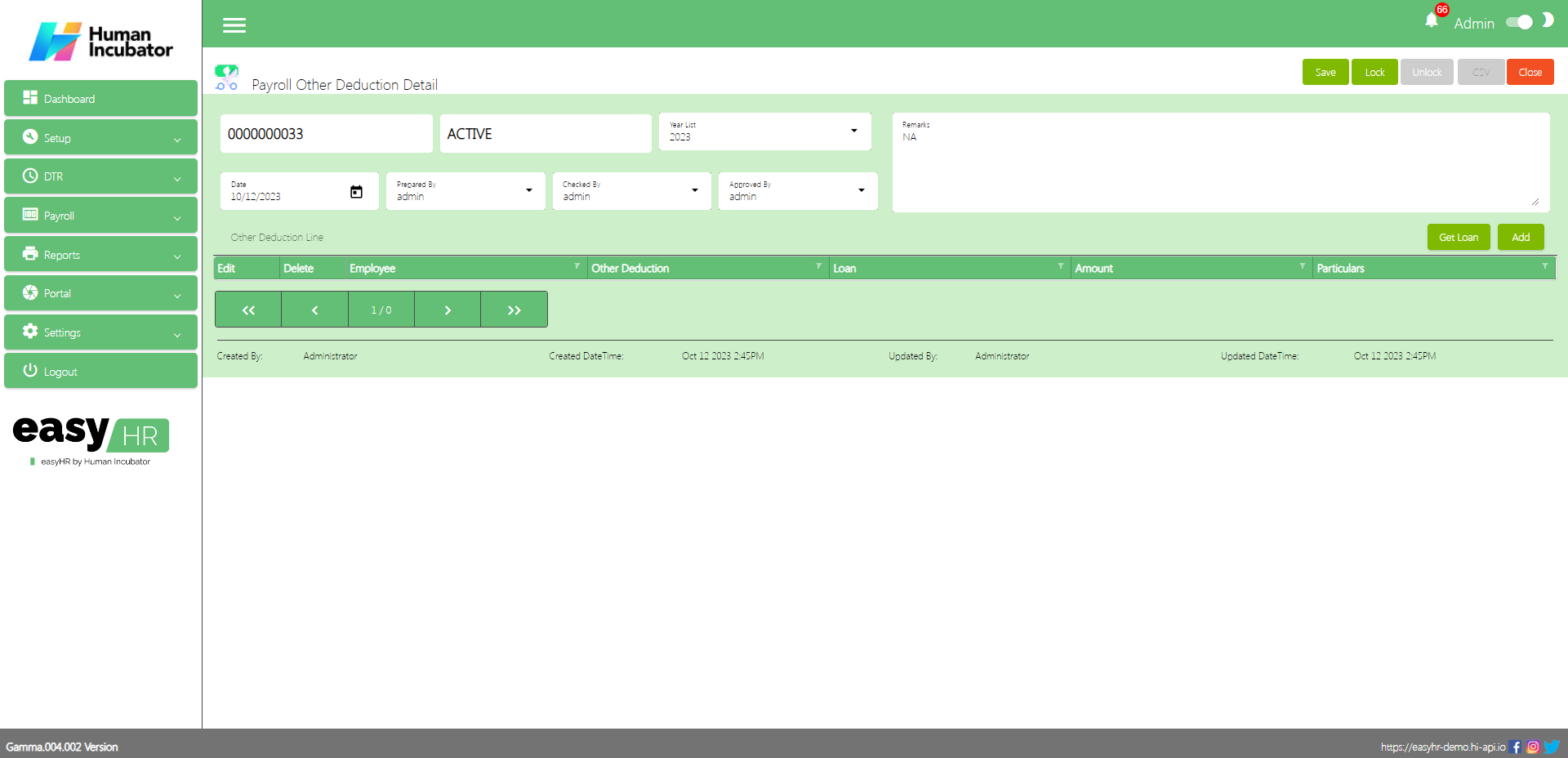Click the Save button
This screenshot has width=1568, height=758.
1325,72
